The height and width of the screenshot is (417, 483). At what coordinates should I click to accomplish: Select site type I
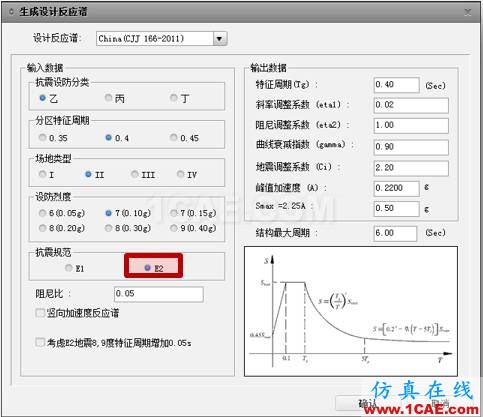(x=42, y=174)
